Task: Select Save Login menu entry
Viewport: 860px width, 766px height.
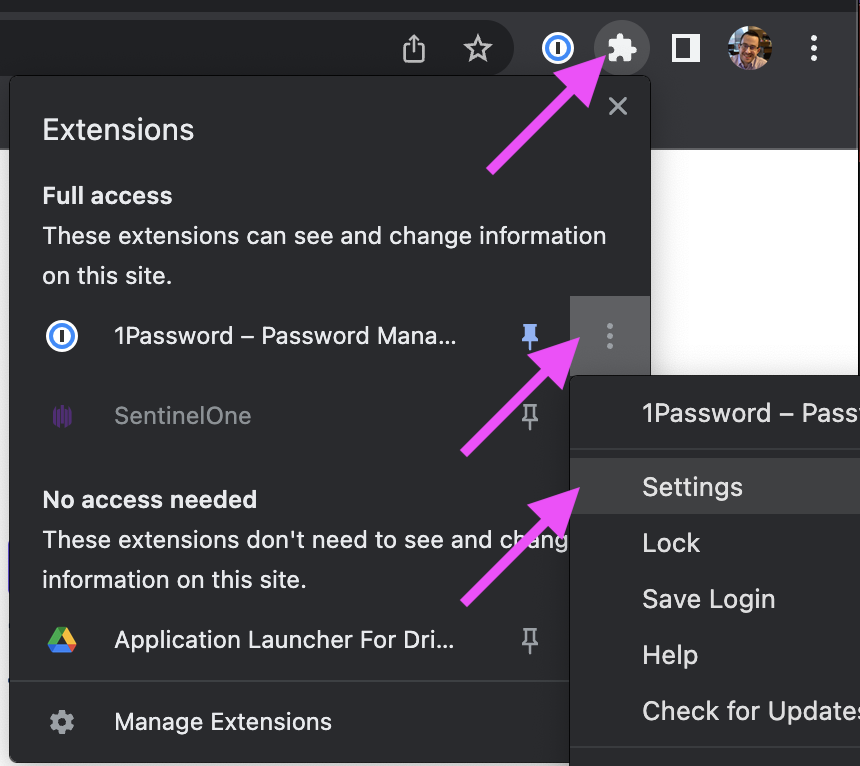Action: (x=708, y=599)
